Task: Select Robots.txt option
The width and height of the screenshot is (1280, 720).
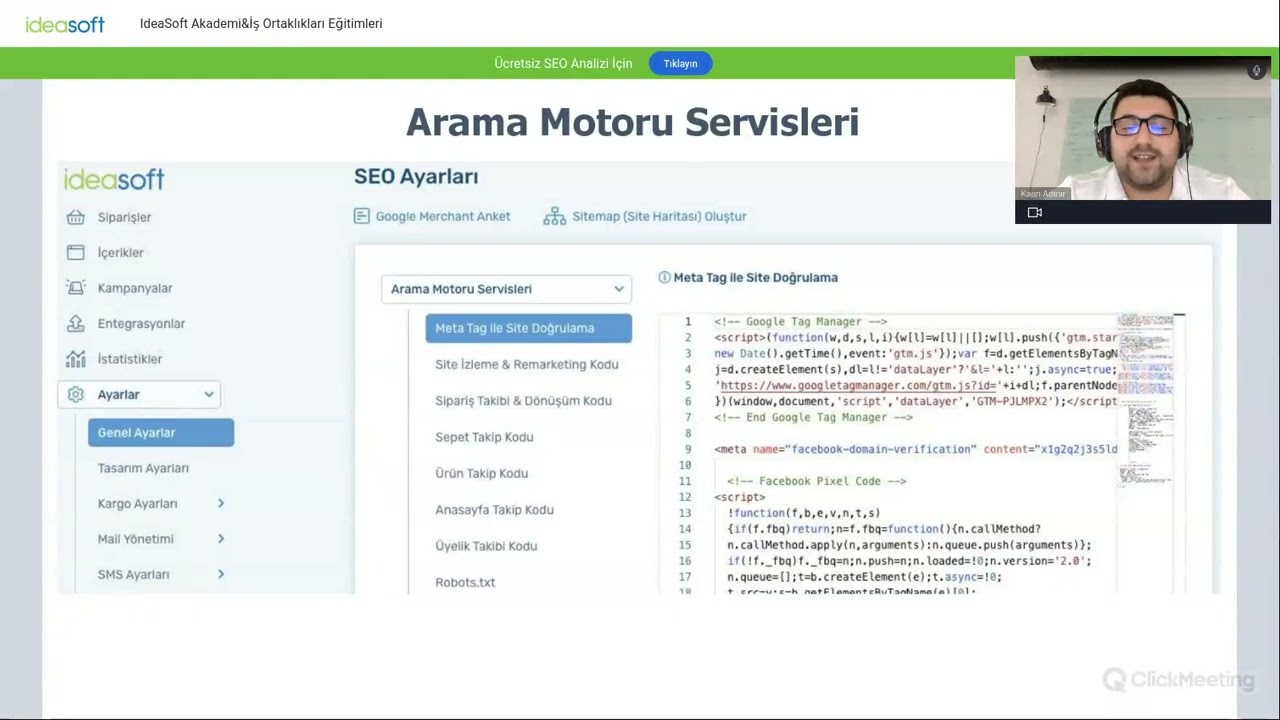Action: click(x=465, y=582)
